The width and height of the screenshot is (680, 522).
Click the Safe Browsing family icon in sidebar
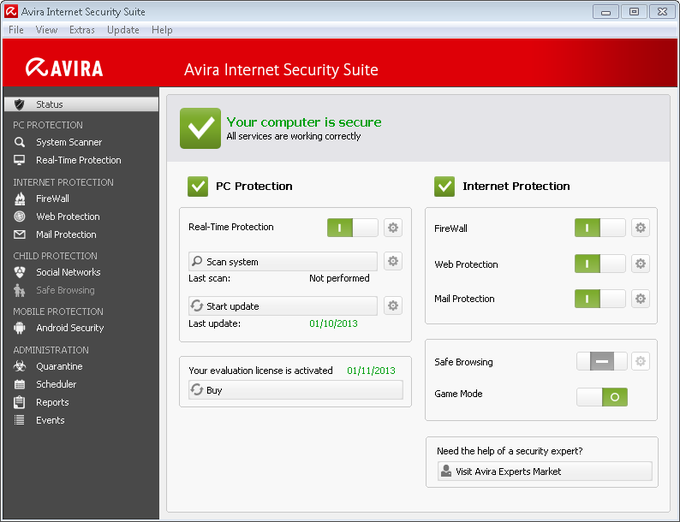coord(19,290)
